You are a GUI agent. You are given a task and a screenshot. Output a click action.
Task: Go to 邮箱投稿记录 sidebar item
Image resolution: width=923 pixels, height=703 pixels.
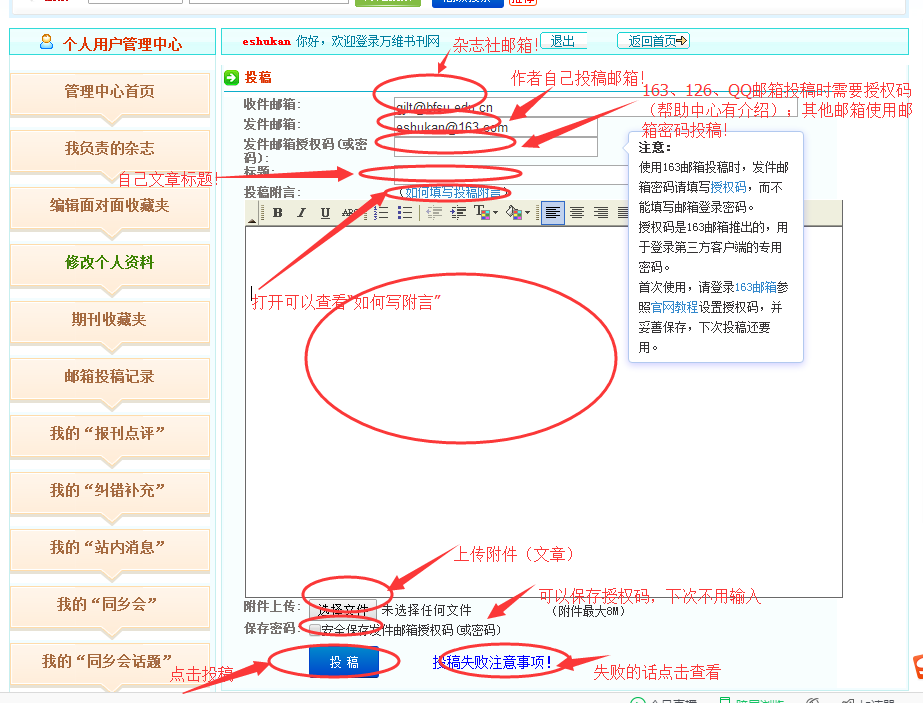[109, 377]
